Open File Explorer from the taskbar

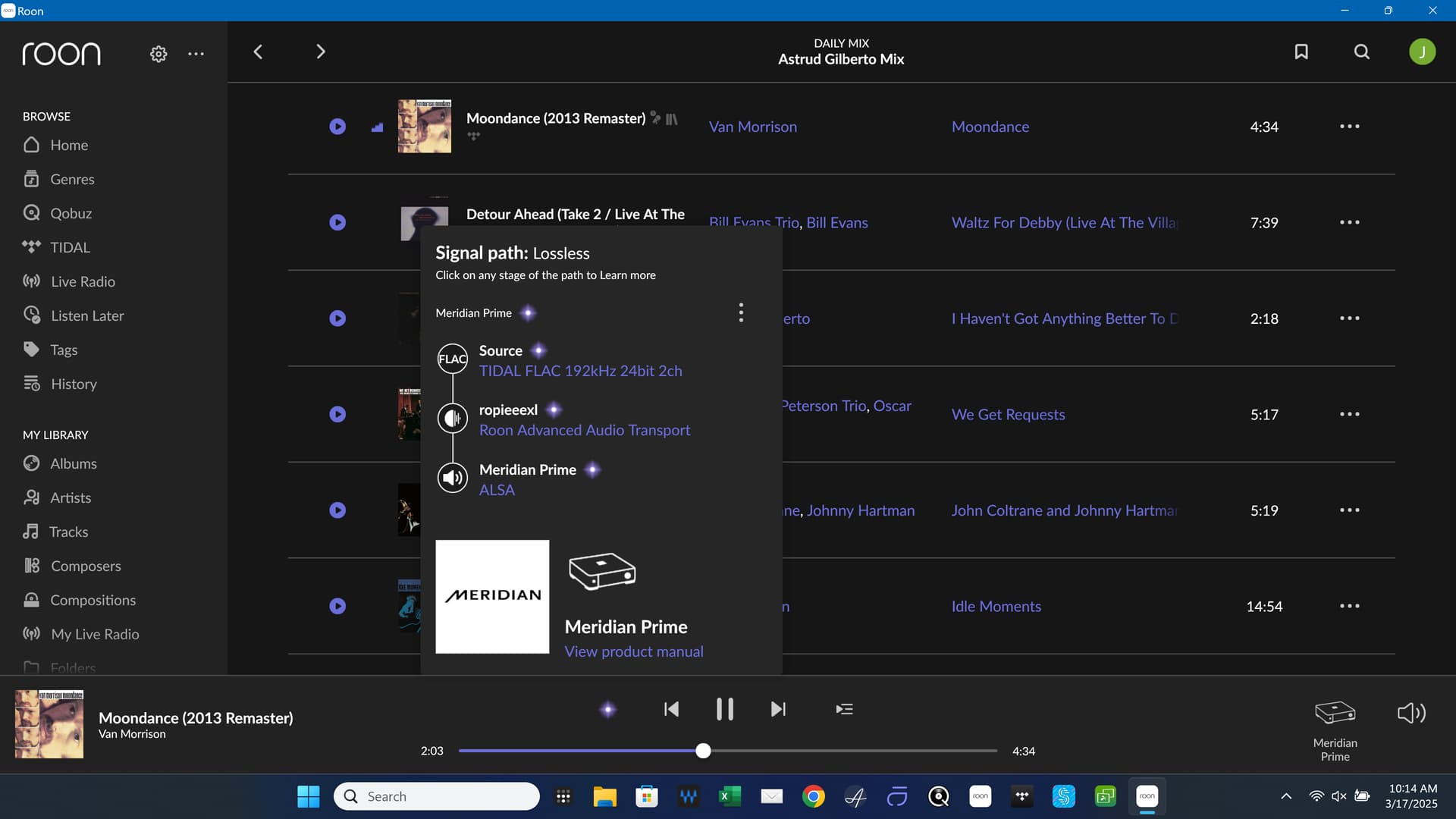[x=604, y=796]
